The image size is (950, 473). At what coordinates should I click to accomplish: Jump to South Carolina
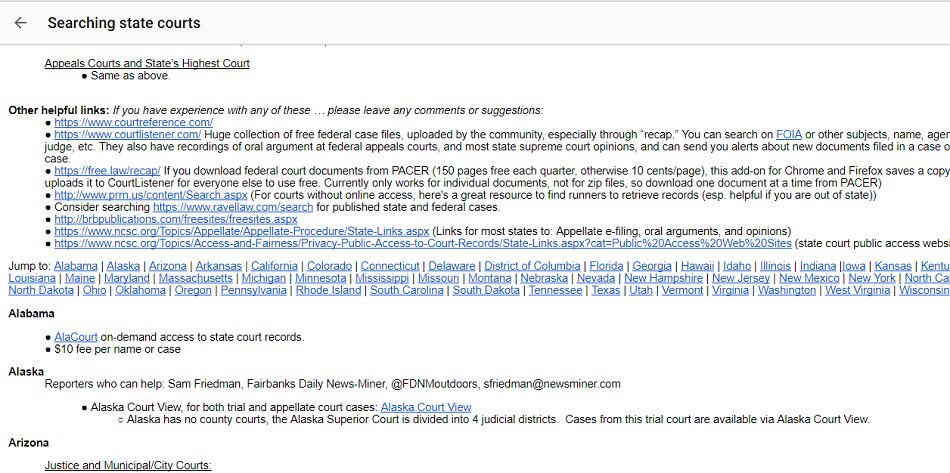(407, 290)
